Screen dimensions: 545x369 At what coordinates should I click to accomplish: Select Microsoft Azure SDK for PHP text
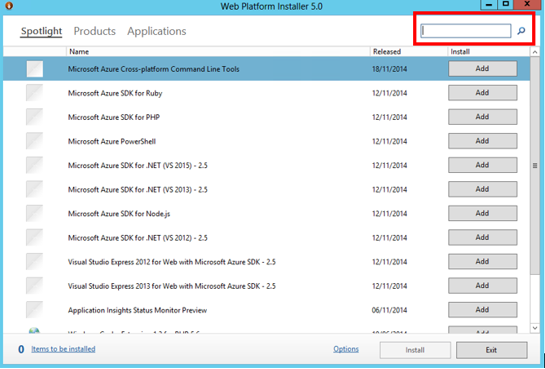click(x=114, y=117)
